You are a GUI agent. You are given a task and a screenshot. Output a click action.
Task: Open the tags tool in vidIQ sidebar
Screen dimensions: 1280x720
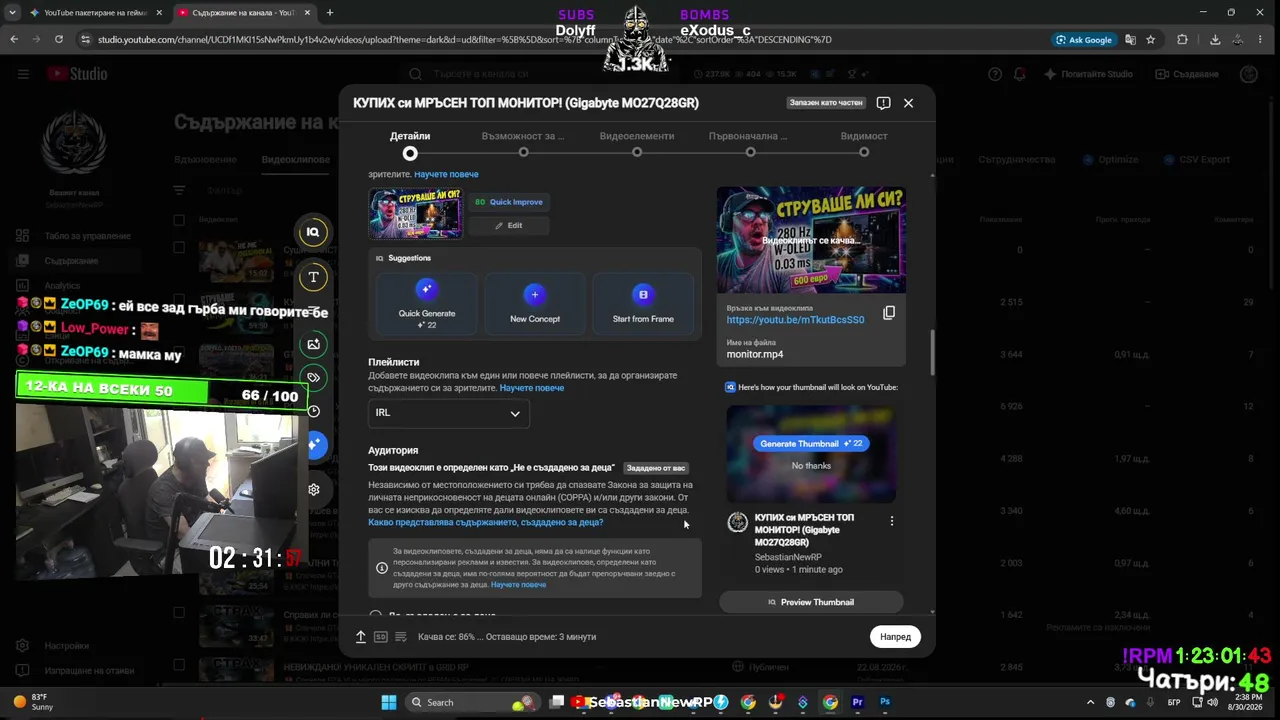(x=313, y=378)
